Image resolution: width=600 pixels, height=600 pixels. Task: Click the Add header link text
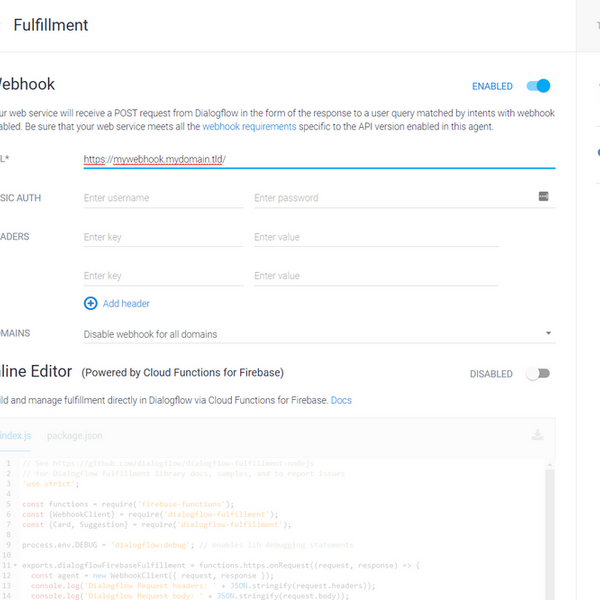(x=126, y=303)
